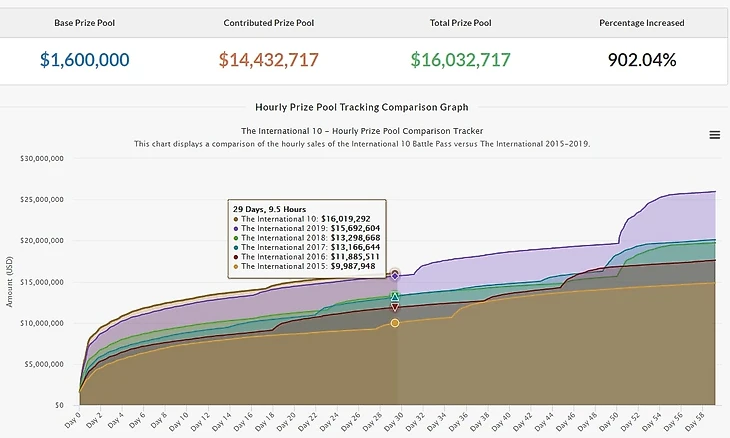The image size is (730, 438).
Task: Click the Total Prize Pool value $16,032,717
Action: click(460, 60)
